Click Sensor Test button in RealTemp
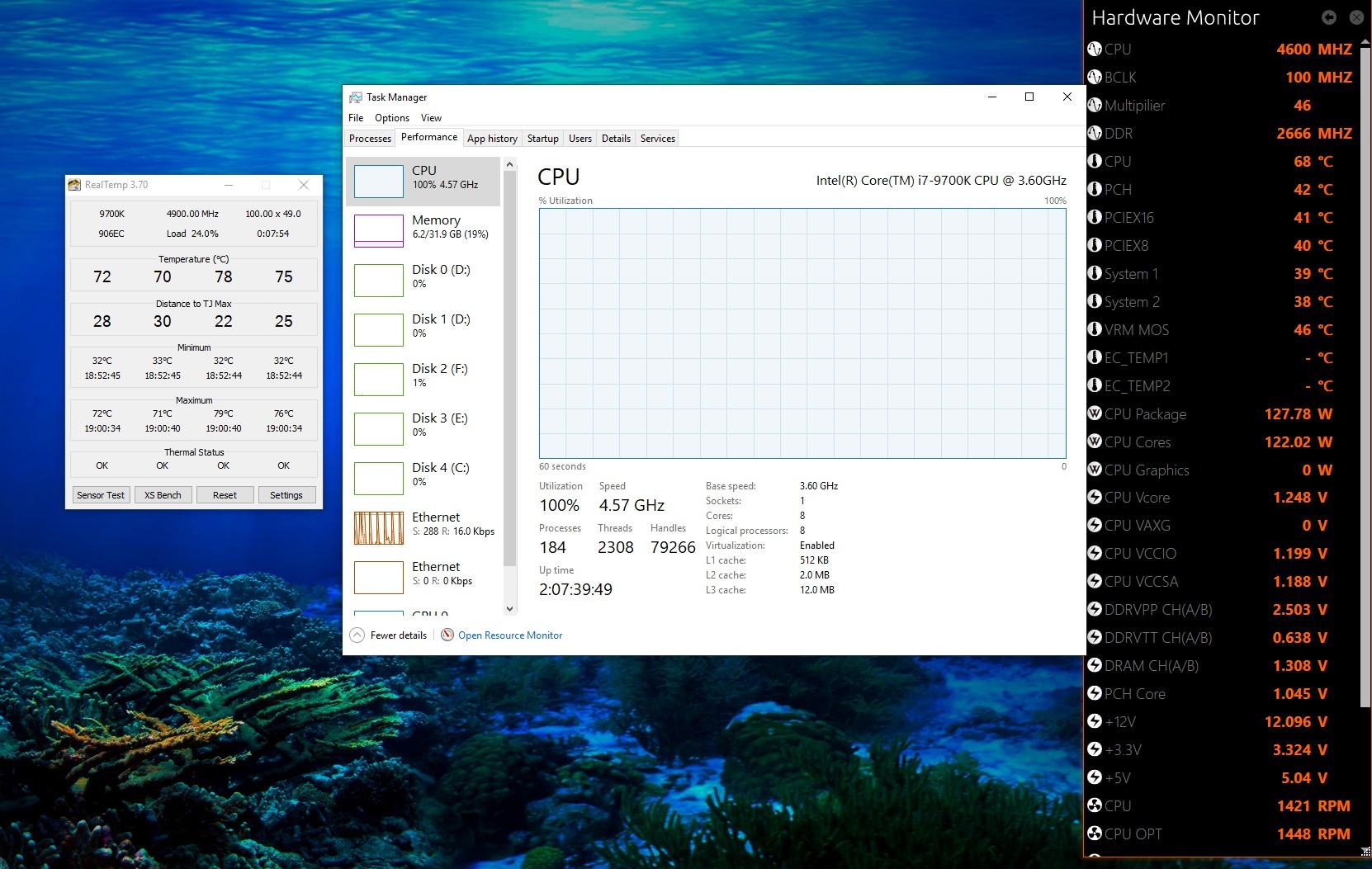Image resolution: width=1372 pixels, height=869 pixels. coord(101,495)
